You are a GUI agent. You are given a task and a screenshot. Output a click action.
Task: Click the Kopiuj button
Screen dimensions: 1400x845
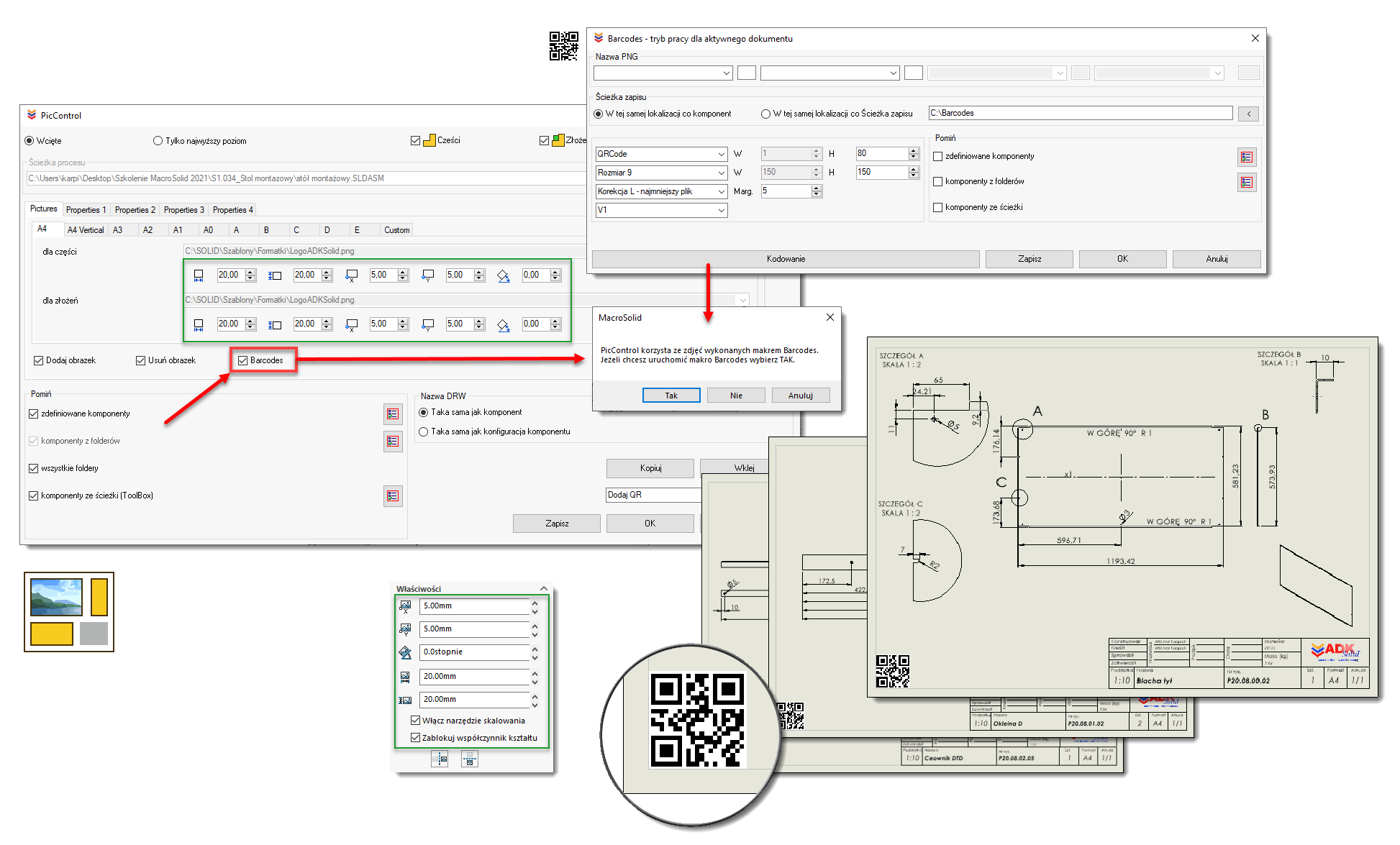(x=650, y=468)
